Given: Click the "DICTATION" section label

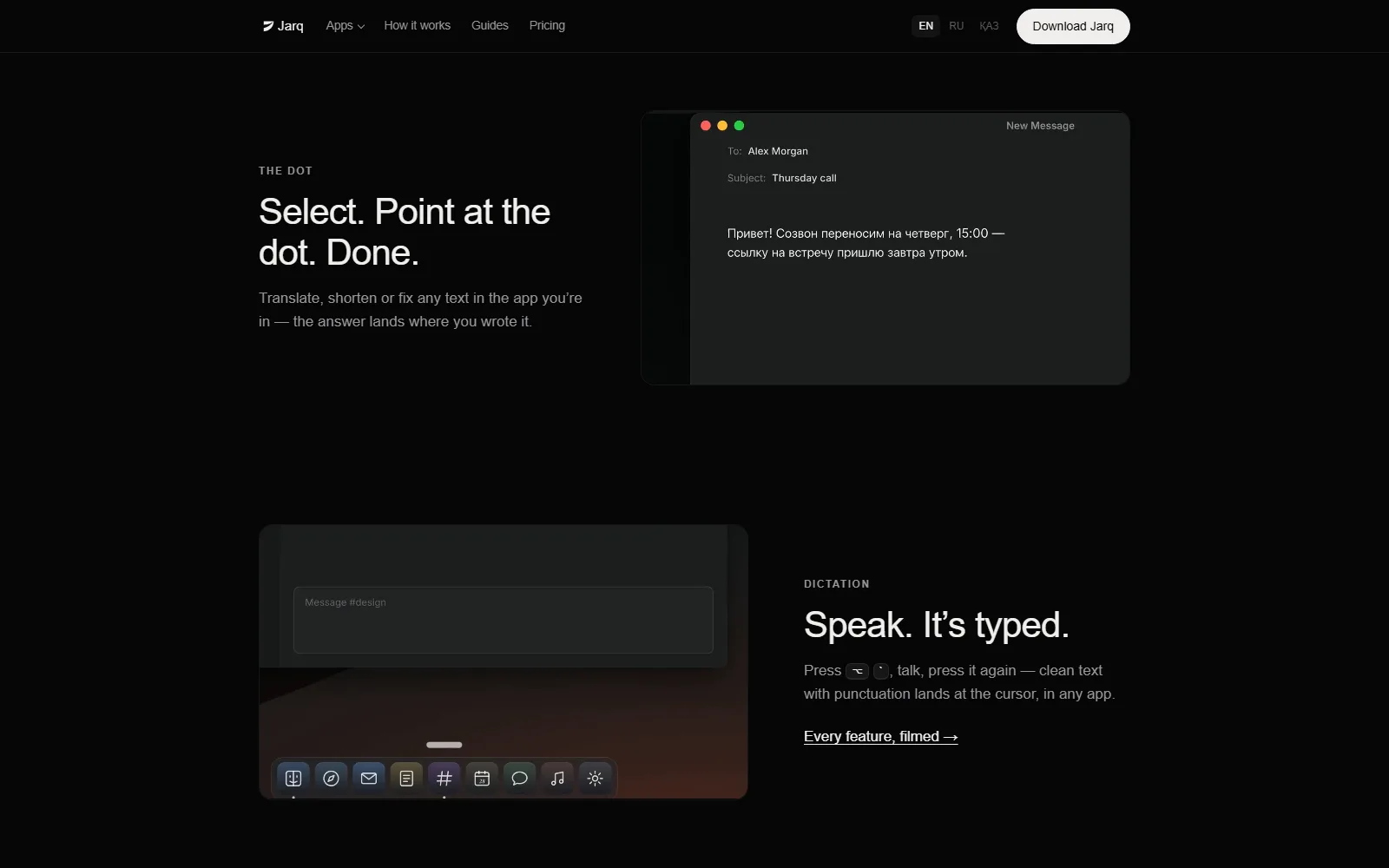Looking at the screenshot, I should pyautogui.click(x=837, y=584).
